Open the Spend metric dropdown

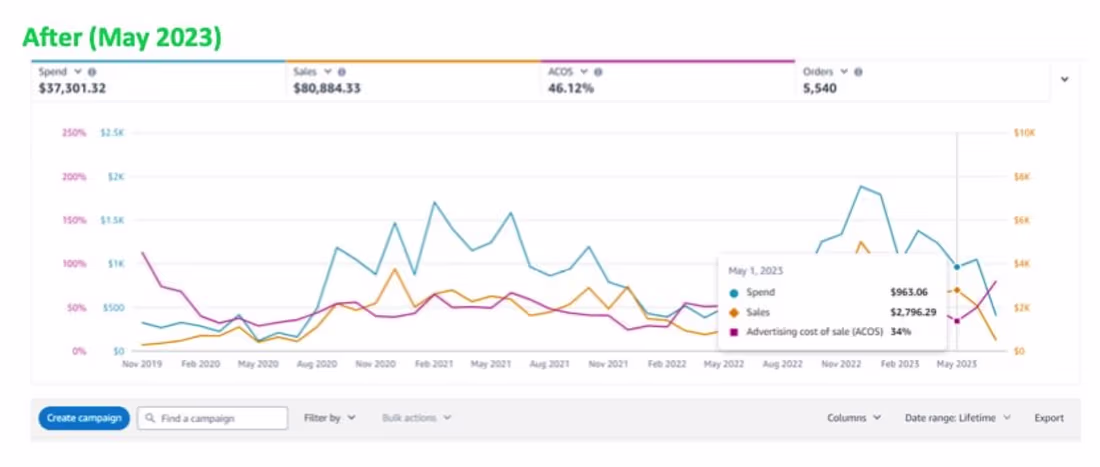click(79, 72)
